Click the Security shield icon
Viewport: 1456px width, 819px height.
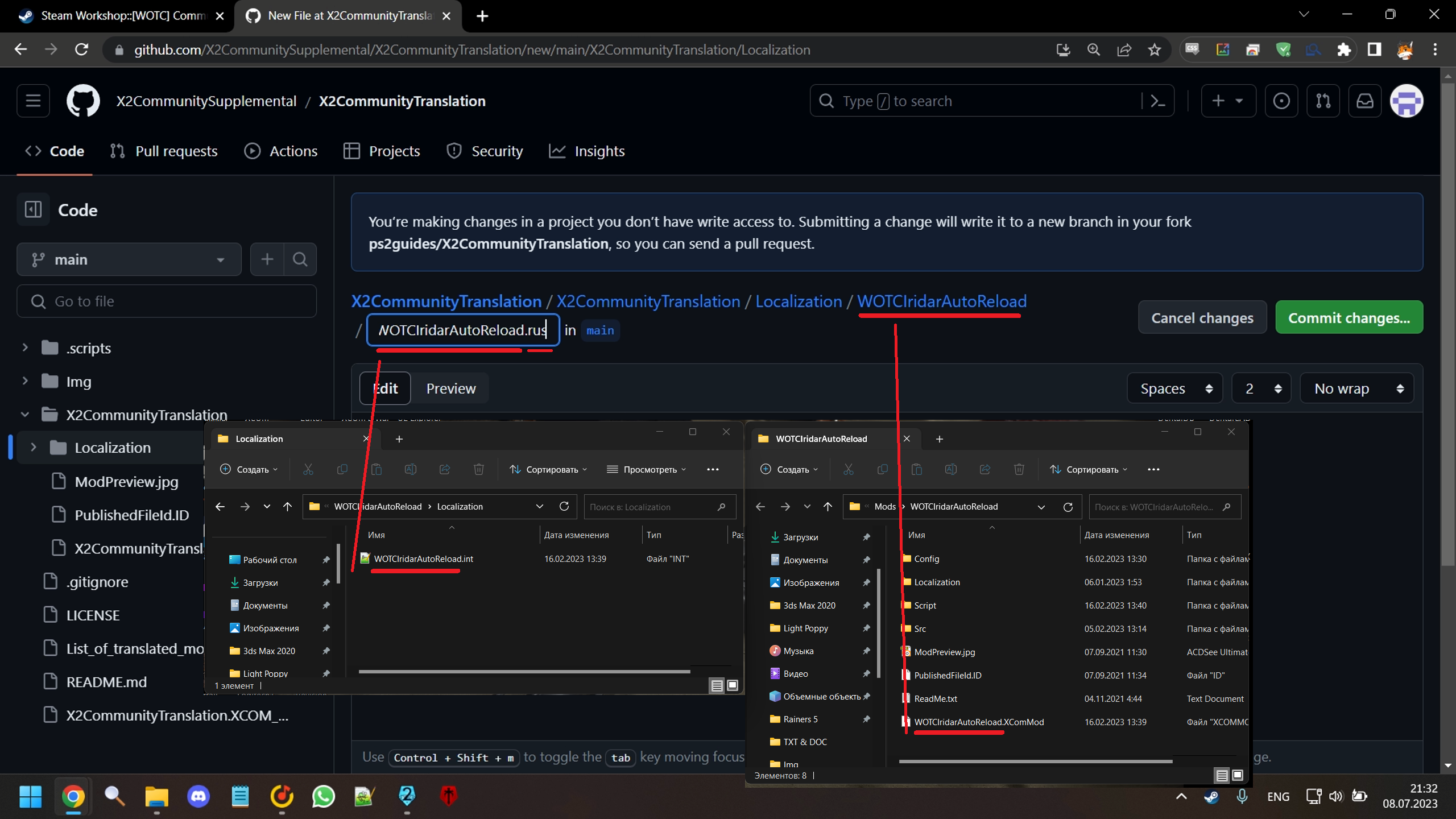click(x=454, y=151)
